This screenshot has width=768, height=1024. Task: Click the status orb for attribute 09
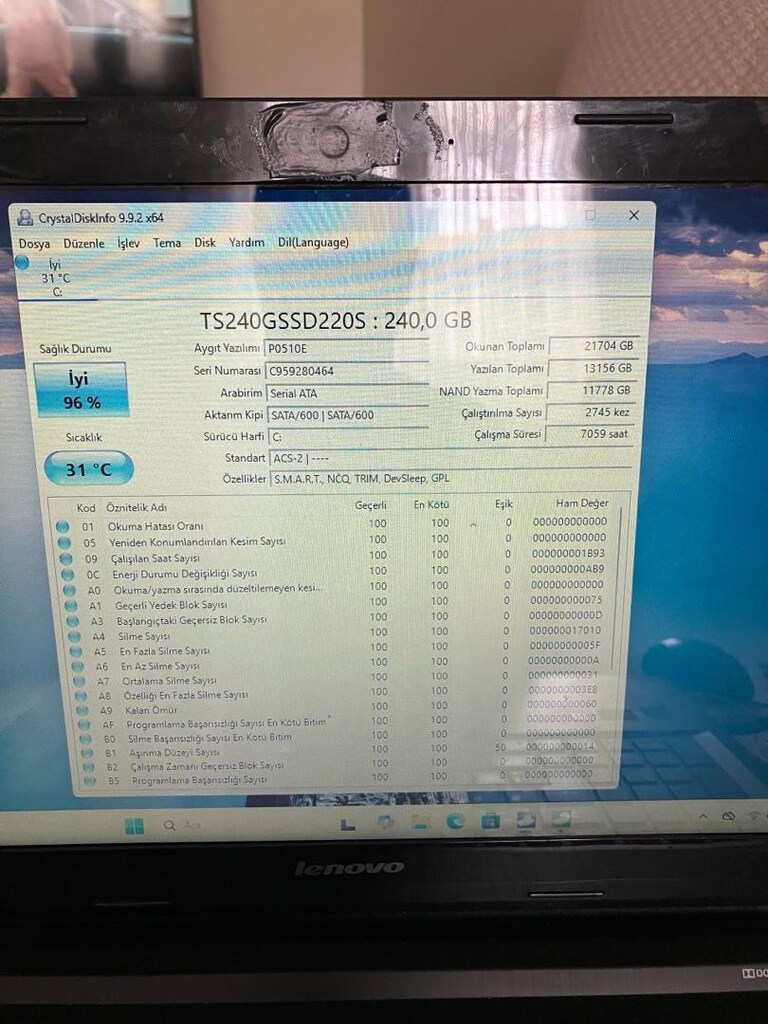[x=66, y=558]
